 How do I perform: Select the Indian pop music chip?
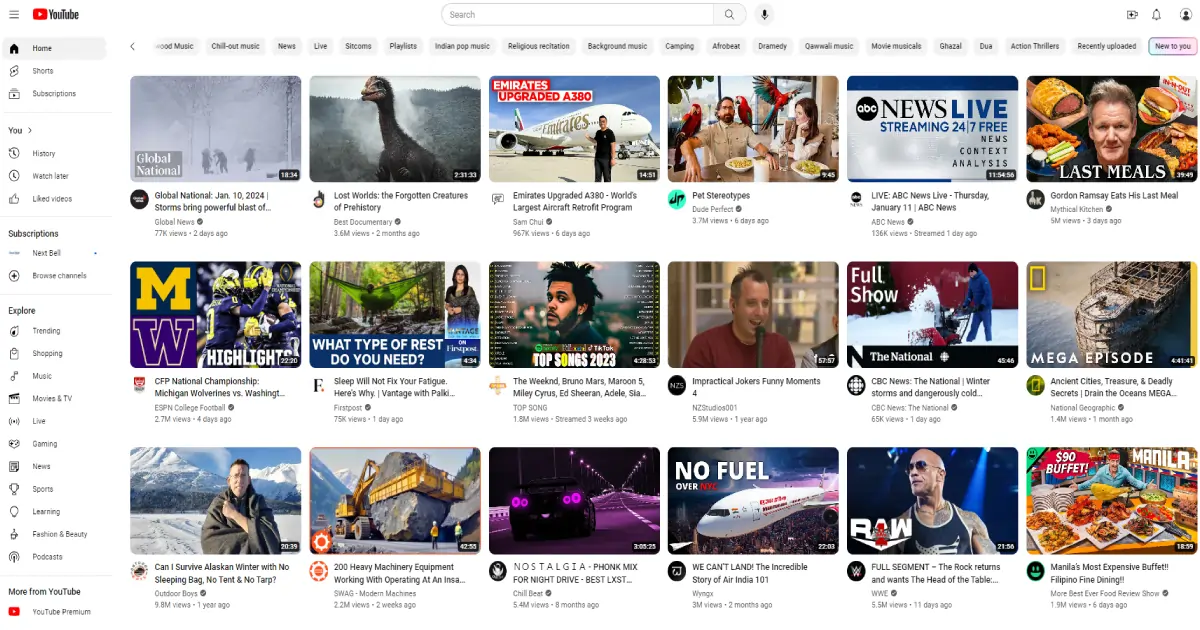[462, 46]
